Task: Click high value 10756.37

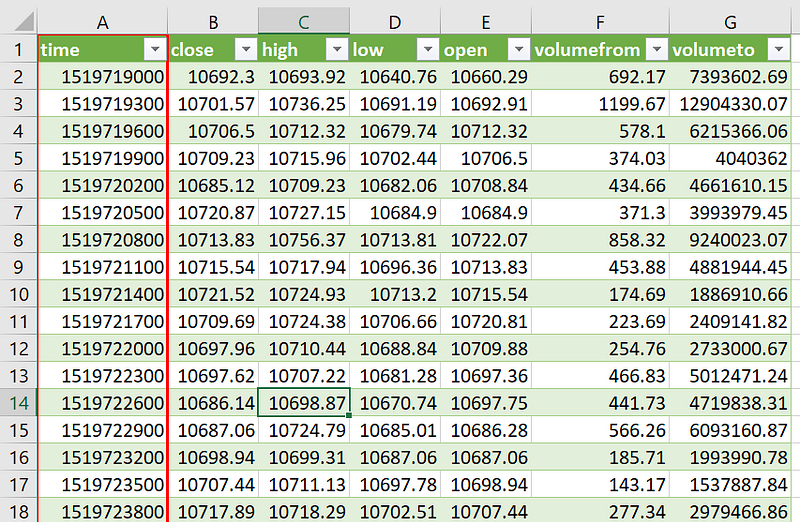Action: (x=307, y=240)
